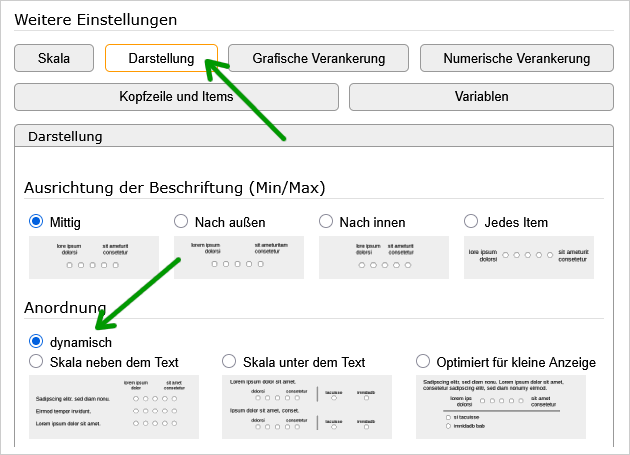
Task: Click Optimiert für kleine Anzeige preview image
Action: point(501,407)
